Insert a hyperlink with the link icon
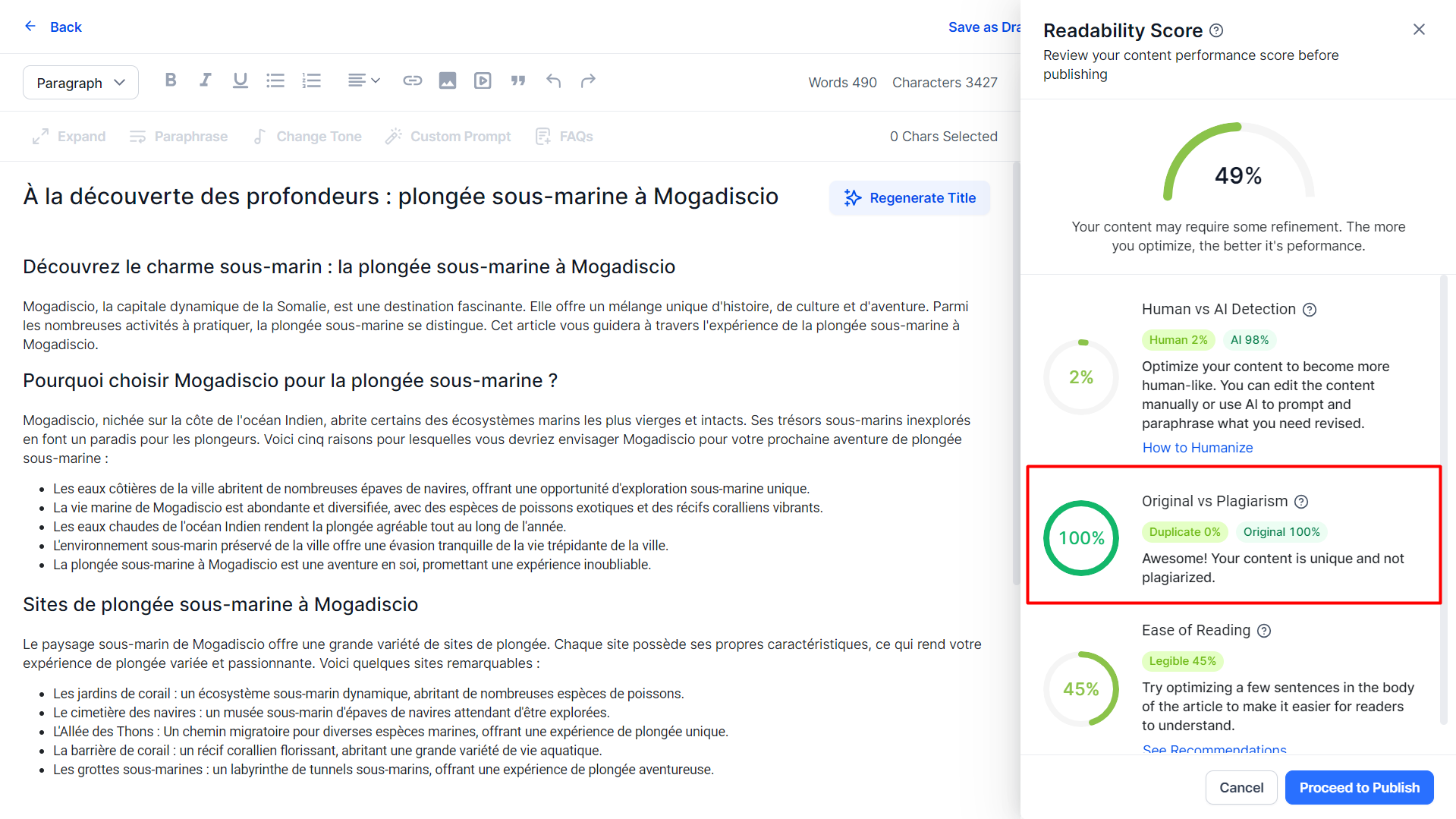This screenshot has width=1456, height=819. [x=412, y=80]
